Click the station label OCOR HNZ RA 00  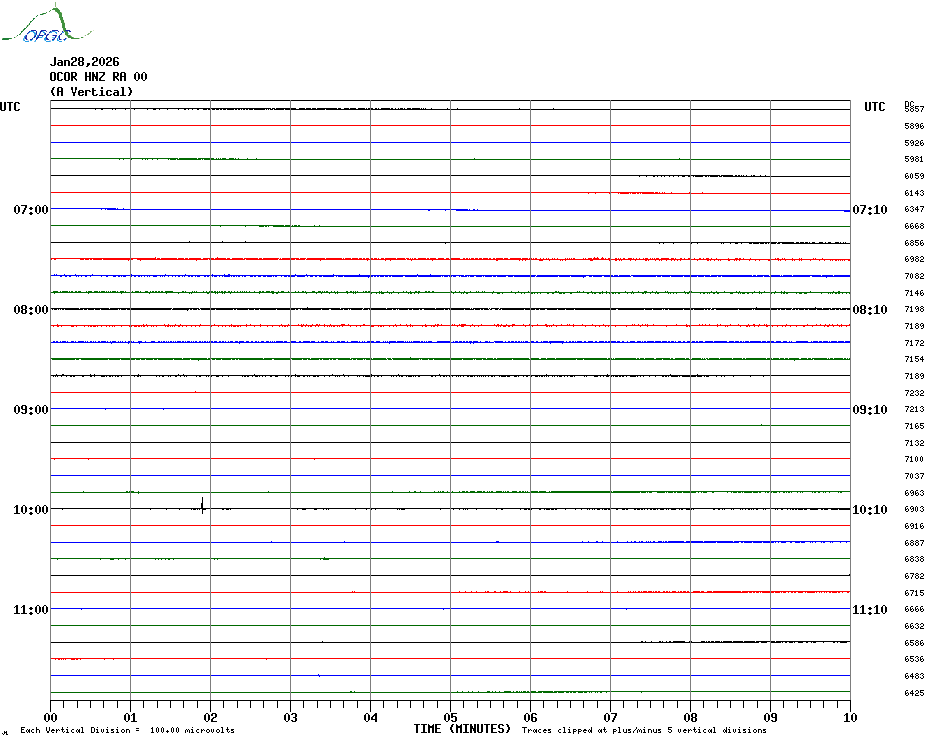pos(98,77)
